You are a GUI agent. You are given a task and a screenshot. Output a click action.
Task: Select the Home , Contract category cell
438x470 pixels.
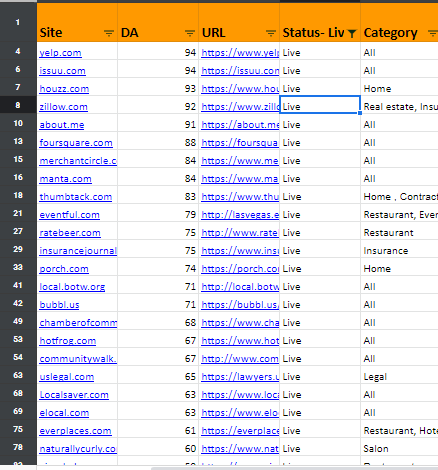click(399, 195)
